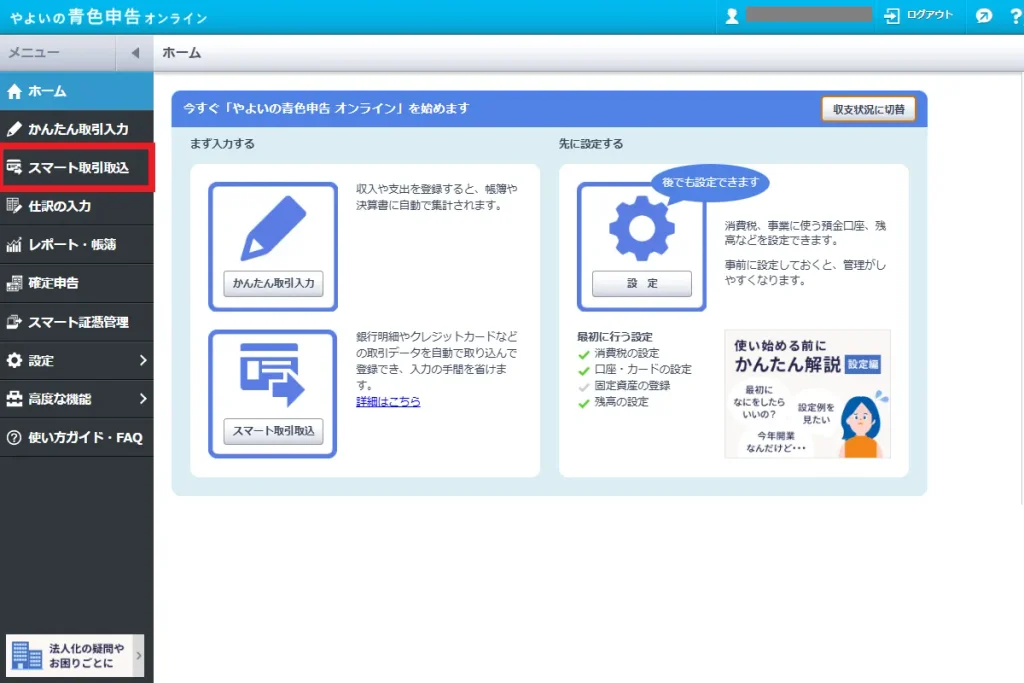Click the かんたん取引入力 button in main panel
Viewport: 1024px width, 683px height.
(x=273, y=283)
